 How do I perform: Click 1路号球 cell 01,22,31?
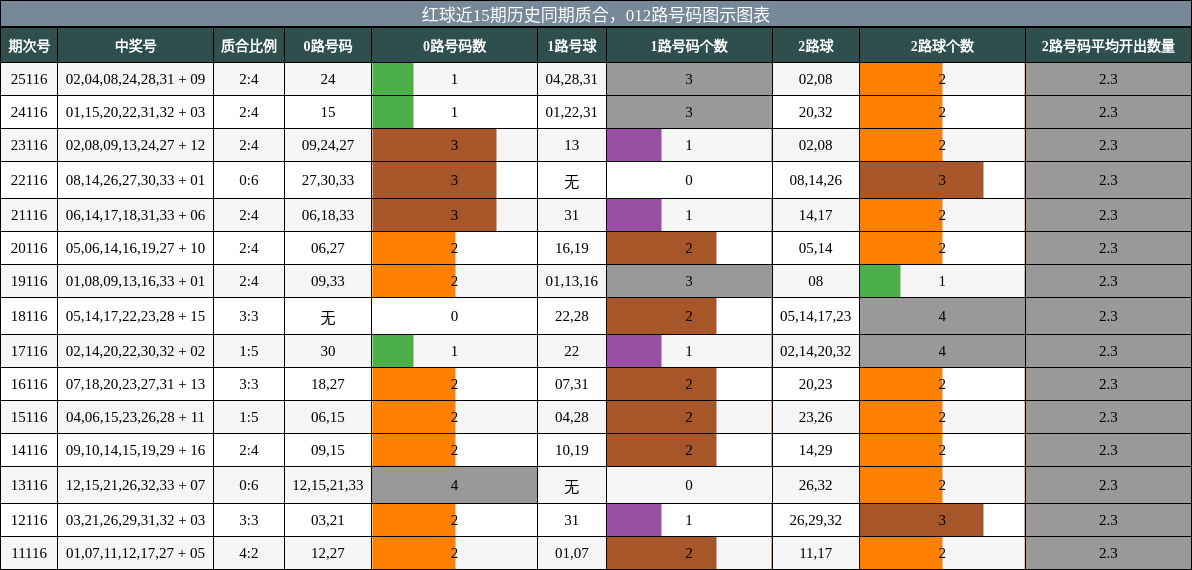click(x=572, y=112)
